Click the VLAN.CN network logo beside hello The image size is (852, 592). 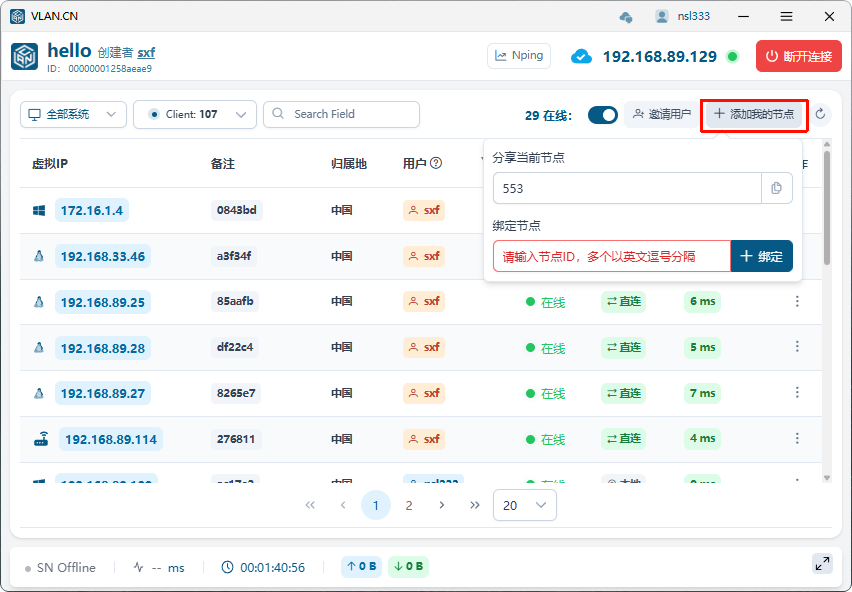(x=24, y=56)
